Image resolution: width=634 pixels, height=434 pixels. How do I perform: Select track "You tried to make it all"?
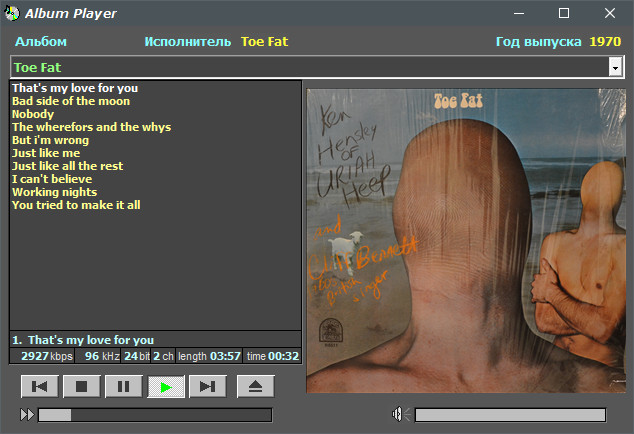point(76,204)
